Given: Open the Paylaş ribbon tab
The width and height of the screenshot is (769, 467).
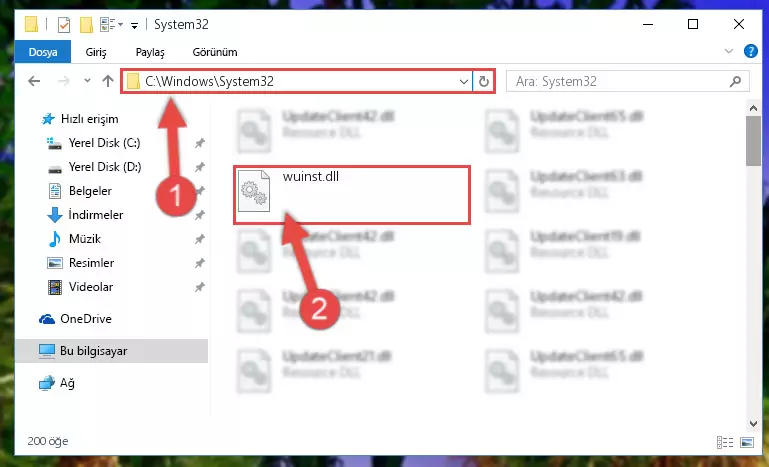Looking at the screenshot, I should pos(150,52).
